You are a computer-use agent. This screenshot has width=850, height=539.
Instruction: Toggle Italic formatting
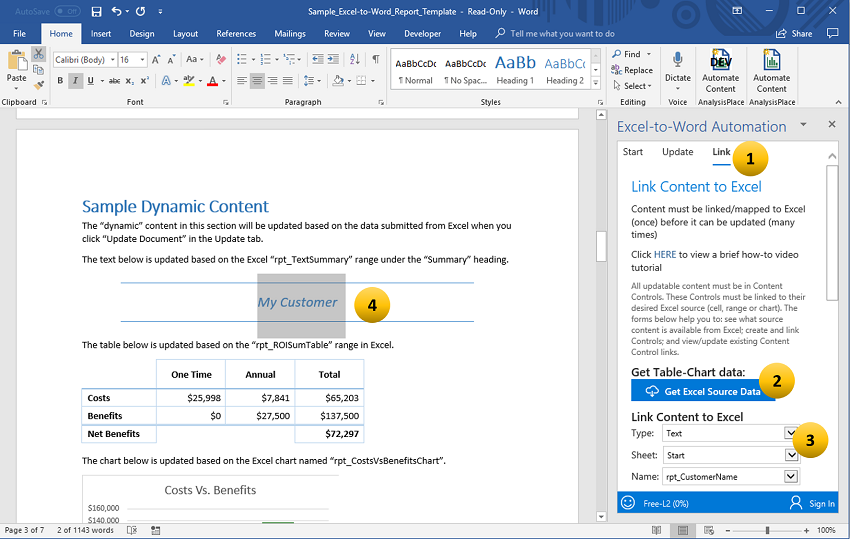pyautogui.click(x=75, y=81)
